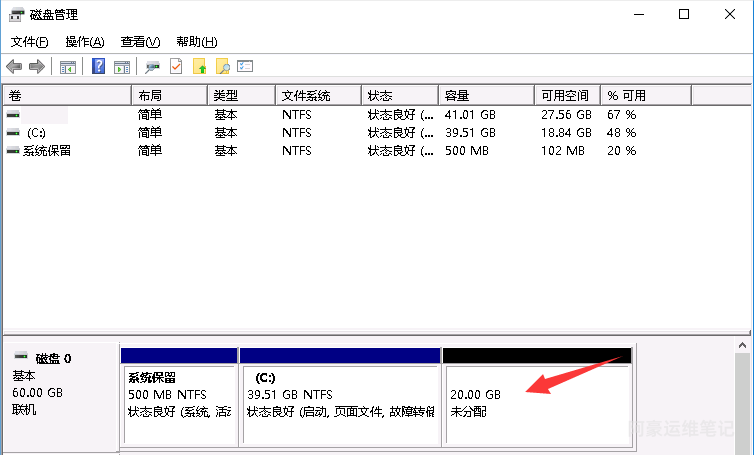Click the yellow page with green arrow icon

tap(199, 67)
